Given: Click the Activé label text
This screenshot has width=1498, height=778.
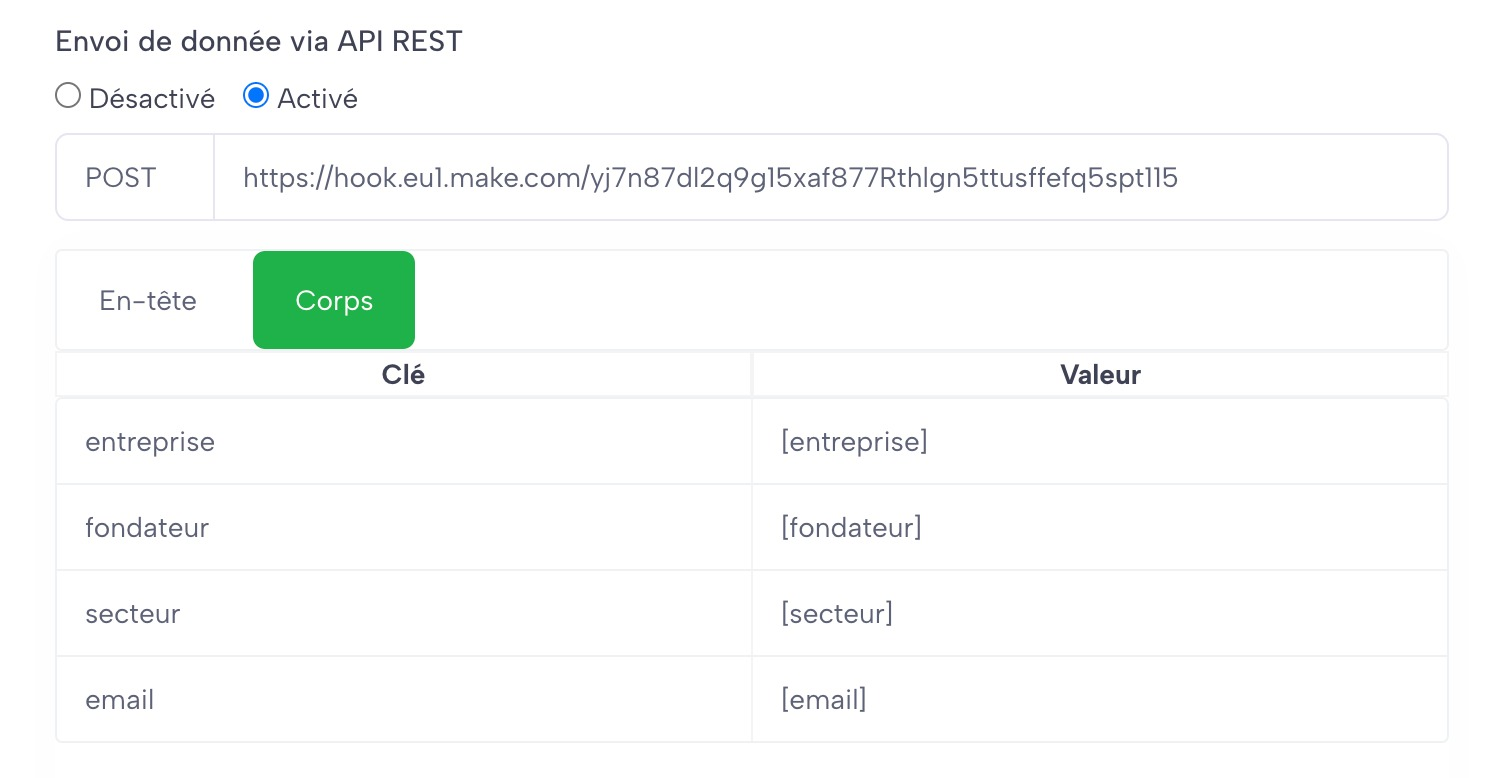Looking at the screenshot, I should (317, 99).
